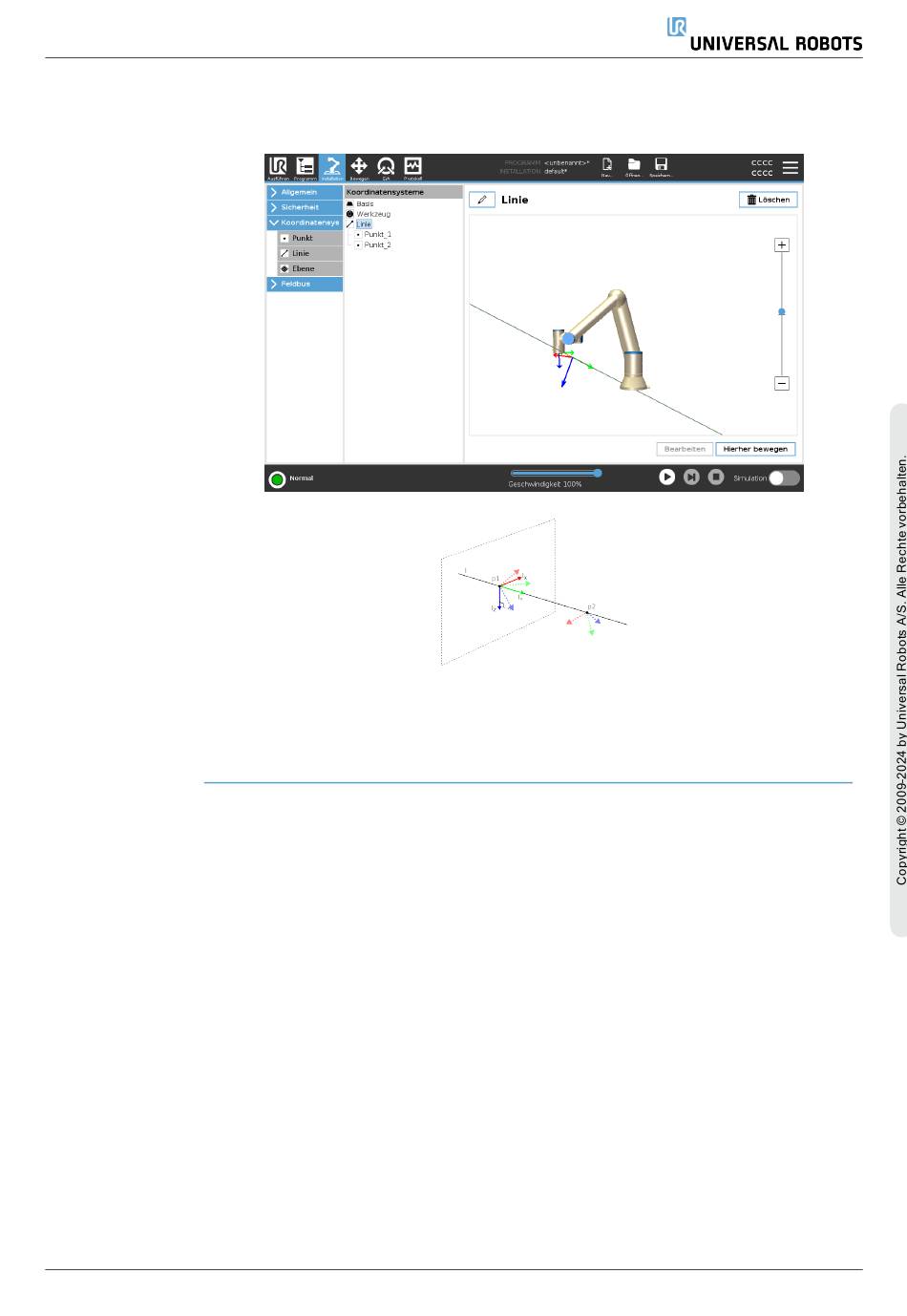Zoom in the 3D view with plus
The width and height of the screenshot is (907, 1316).
[x=782, y=245]
